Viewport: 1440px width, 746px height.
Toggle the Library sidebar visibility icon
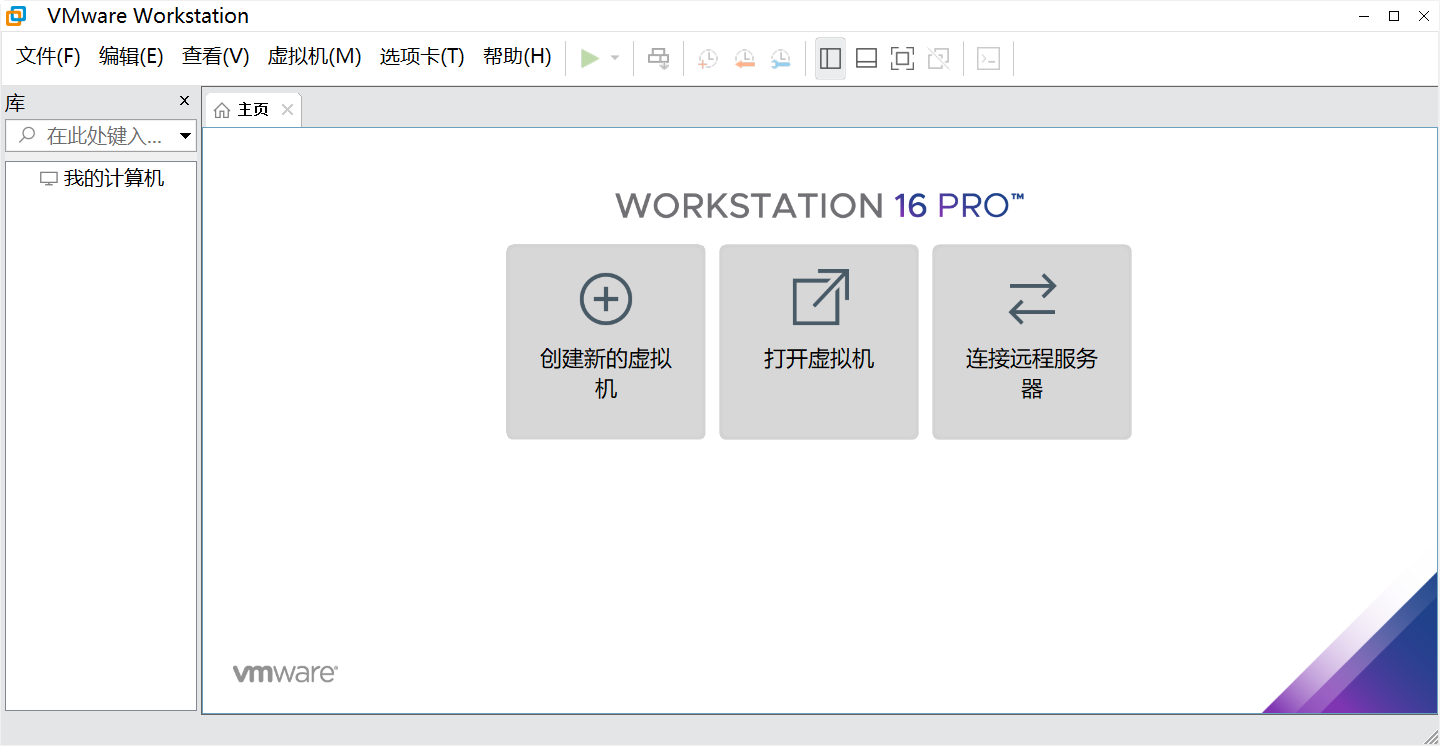pos(829,57)
